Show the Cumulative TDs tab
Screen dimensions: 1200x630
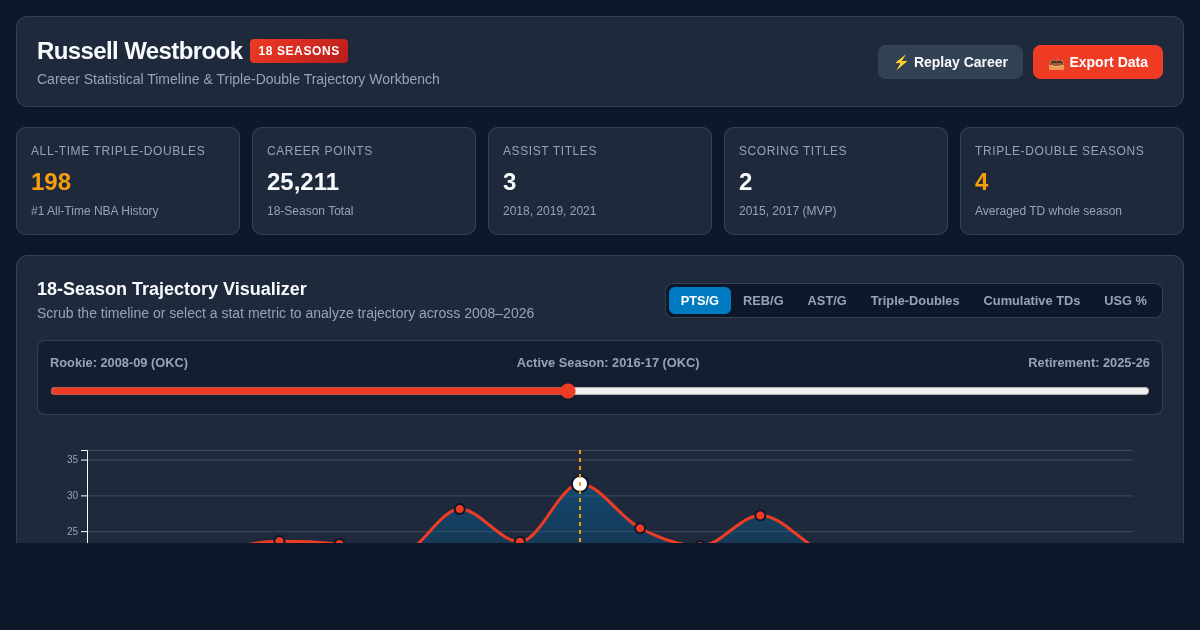1032,300
